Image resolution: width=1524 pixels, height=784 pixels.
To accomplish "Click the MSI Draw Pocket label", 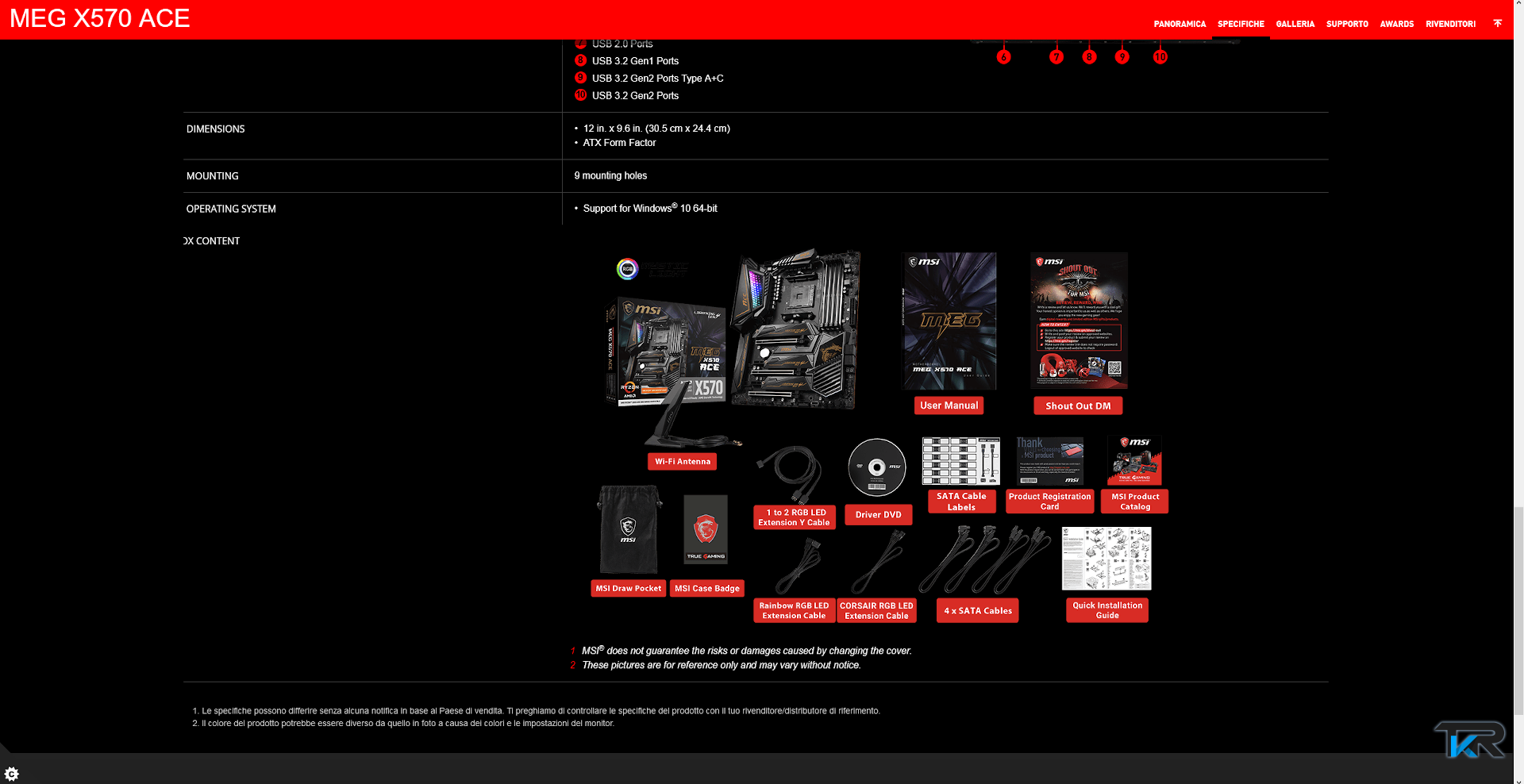I will (629, 589).
